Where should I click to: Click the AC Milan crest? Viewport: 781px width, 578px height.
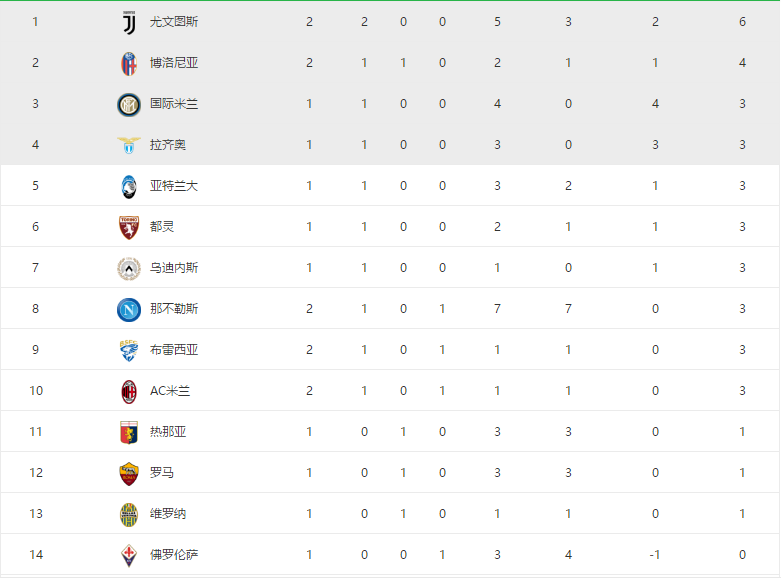pos(129,392)
